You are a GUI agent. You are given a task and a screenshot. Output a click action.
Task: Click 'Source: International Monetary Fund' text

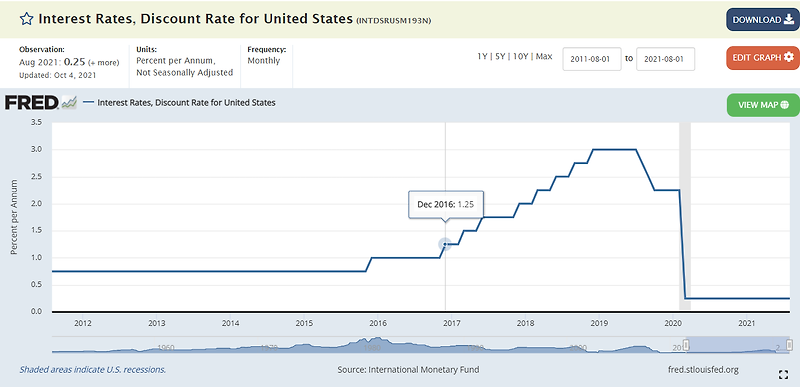click(x=408, y=369)
